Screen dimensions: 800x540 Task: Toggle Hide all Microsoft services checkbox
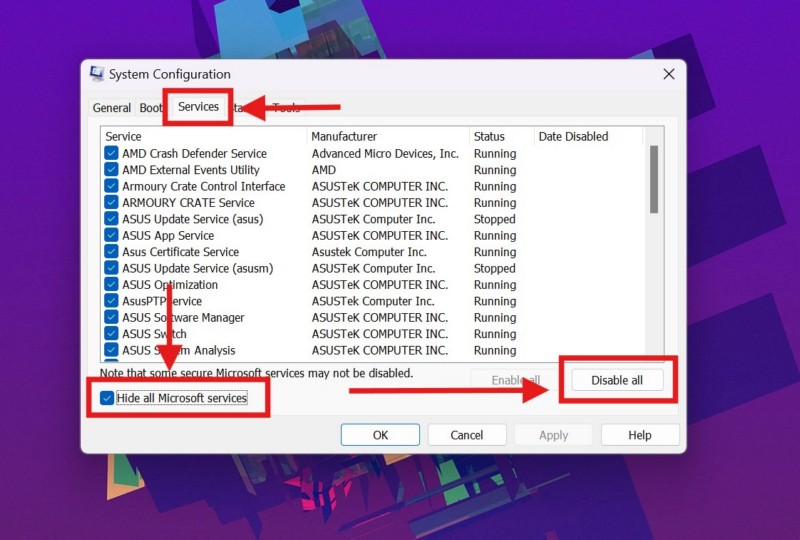coord(107,398)
